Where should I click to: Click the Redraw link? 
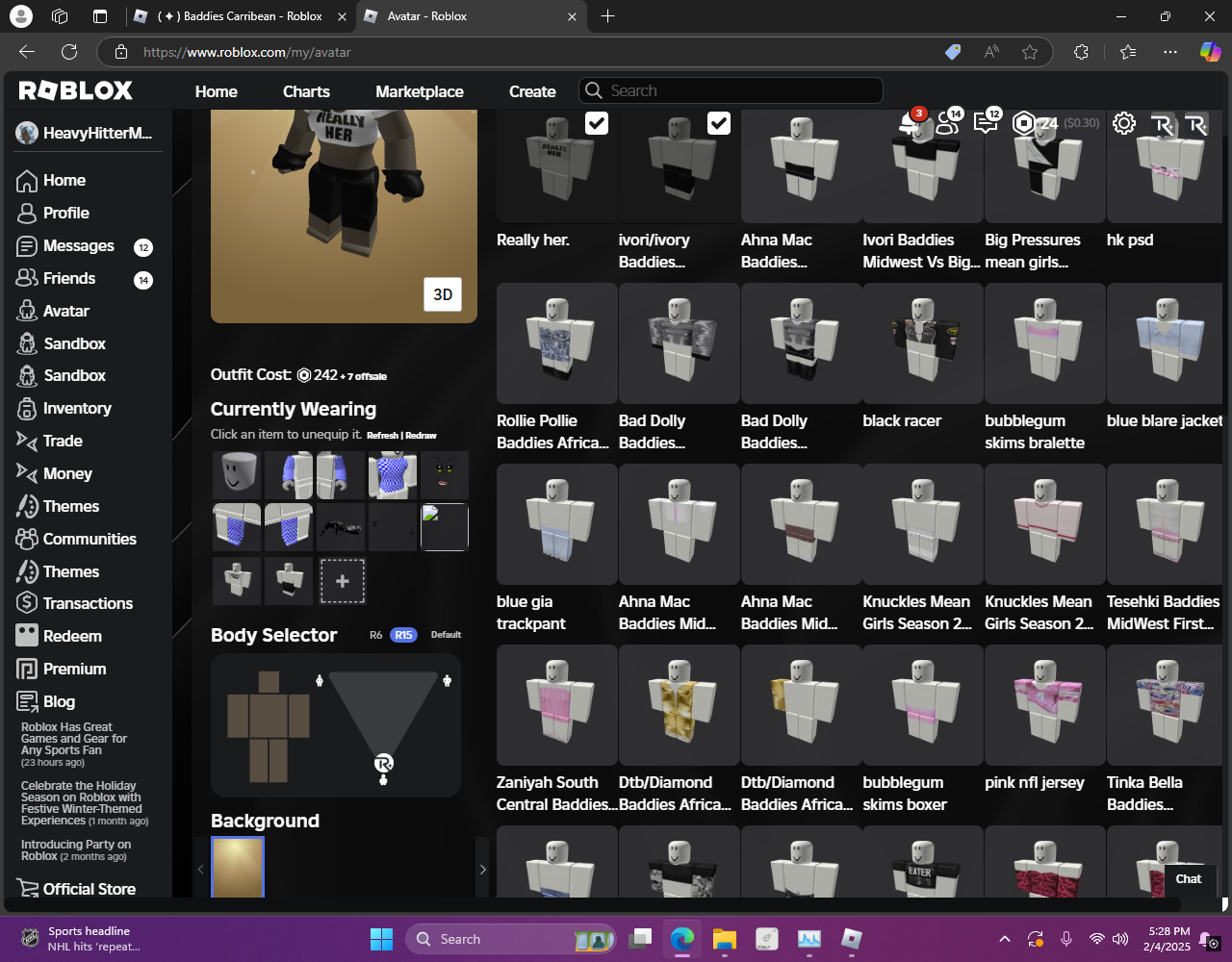[421, 436]
